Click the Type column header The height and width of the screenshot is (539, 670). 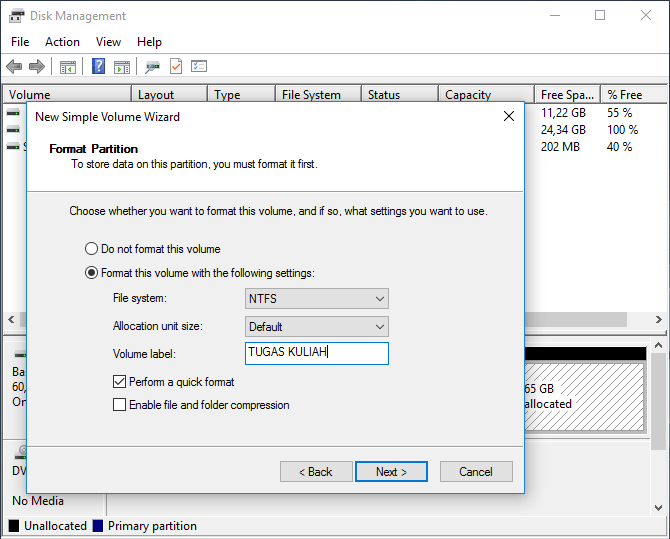pos(241,94)
